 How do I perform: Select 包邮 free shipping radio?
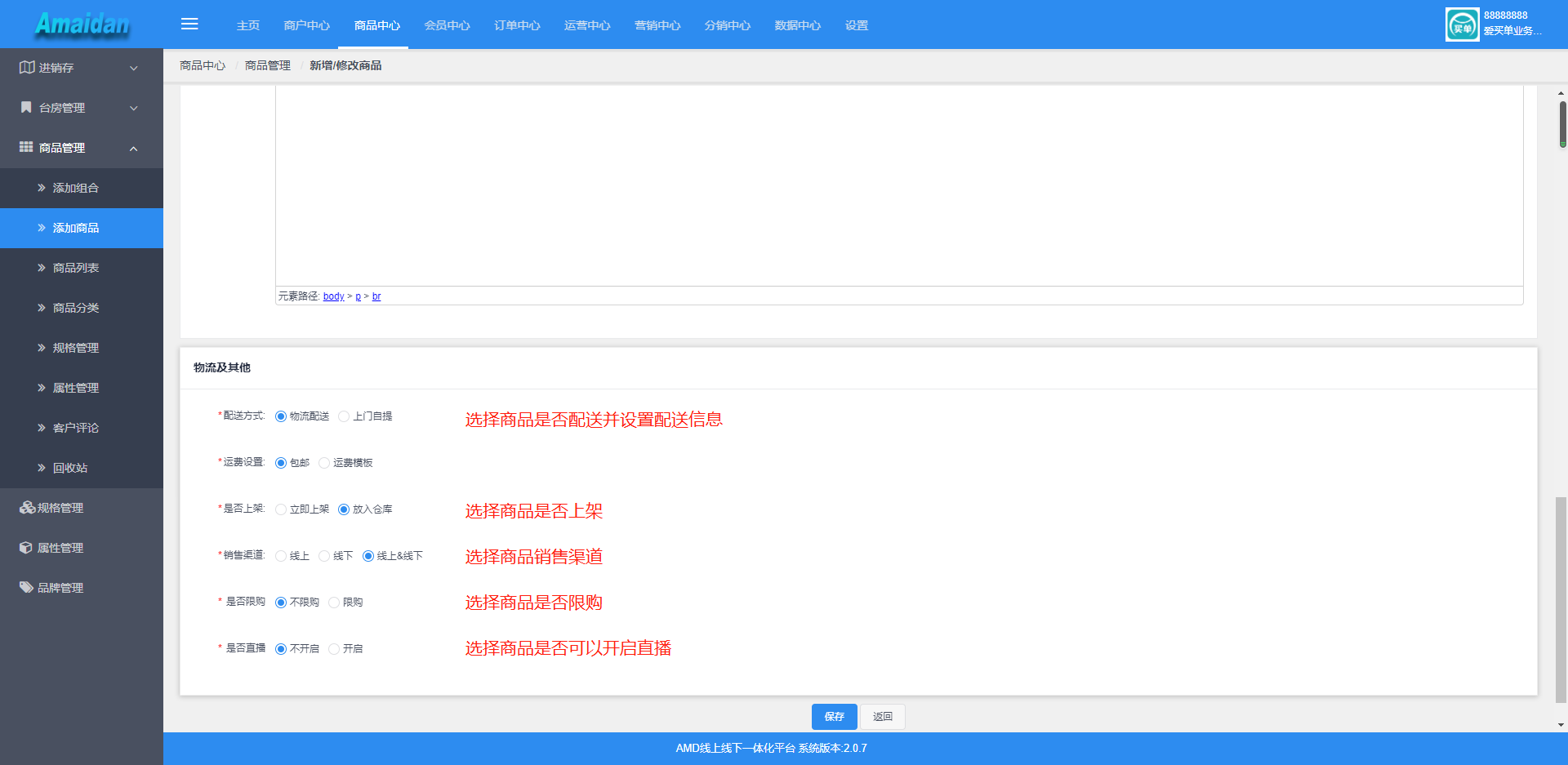(x=281, y=463)
